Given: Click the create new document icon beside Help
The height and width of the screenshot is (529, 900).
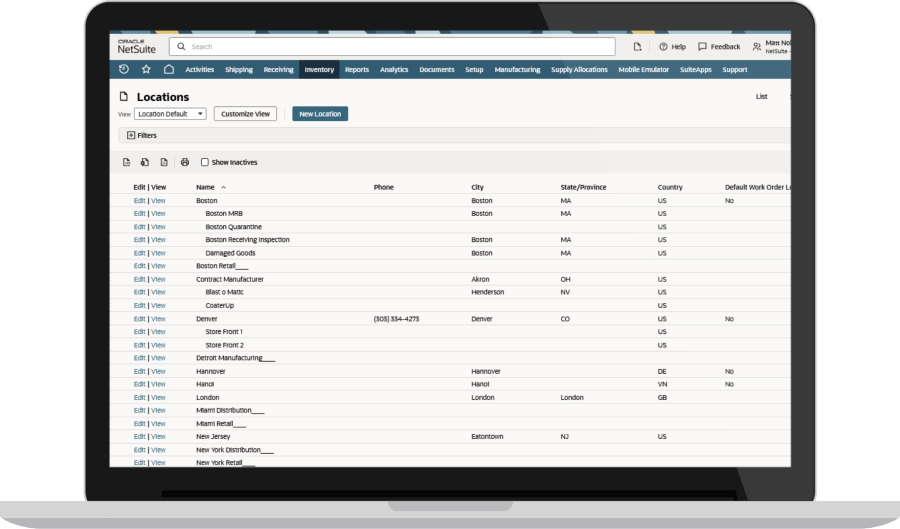Looking at the screenshot, I should click(637, 47).
